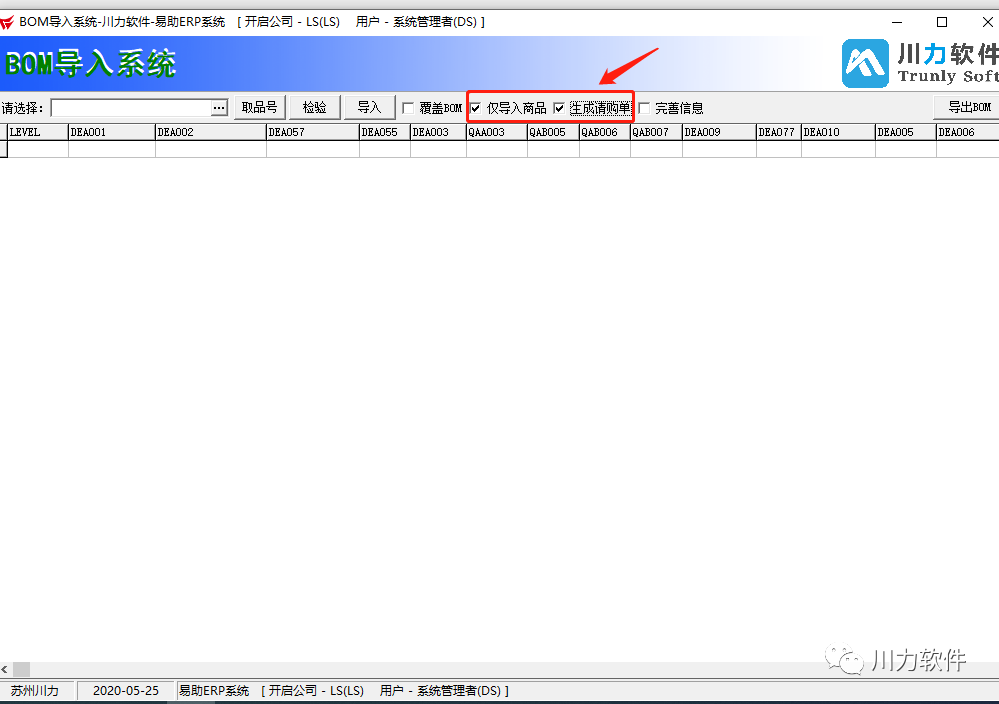Select the LEVEL column header
Image resolution: width=999 pixels, height=704 pixels.
point(36,132)
